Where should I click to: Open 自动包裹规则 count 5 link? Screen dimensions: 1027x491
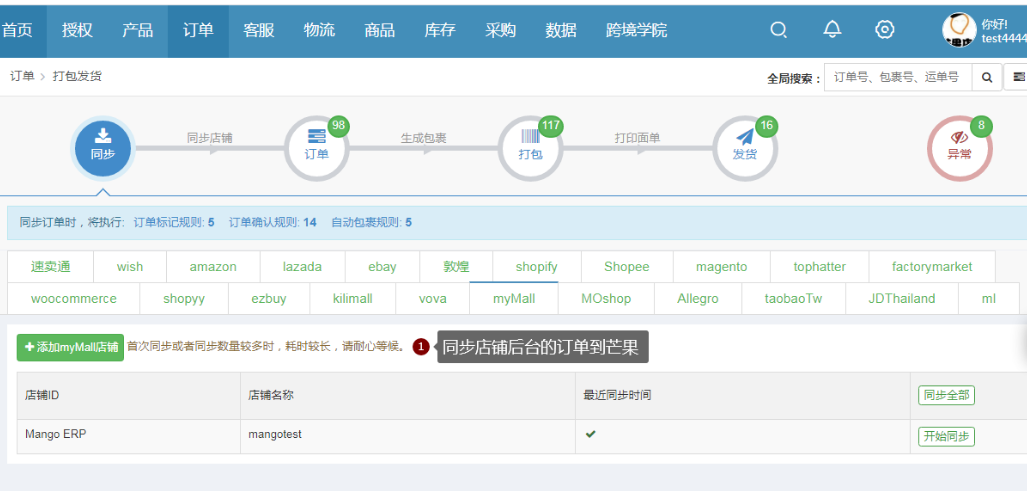point(371,222)
